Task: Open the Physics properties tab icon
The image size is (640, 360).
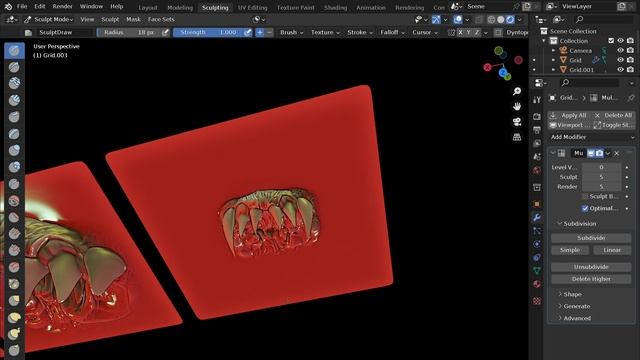Action: coord(537,244)
